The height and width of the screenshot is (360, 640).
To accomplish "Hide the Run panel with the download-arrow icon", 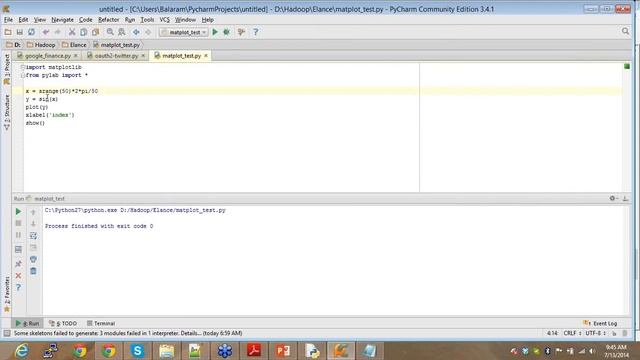I will [625, 198].
